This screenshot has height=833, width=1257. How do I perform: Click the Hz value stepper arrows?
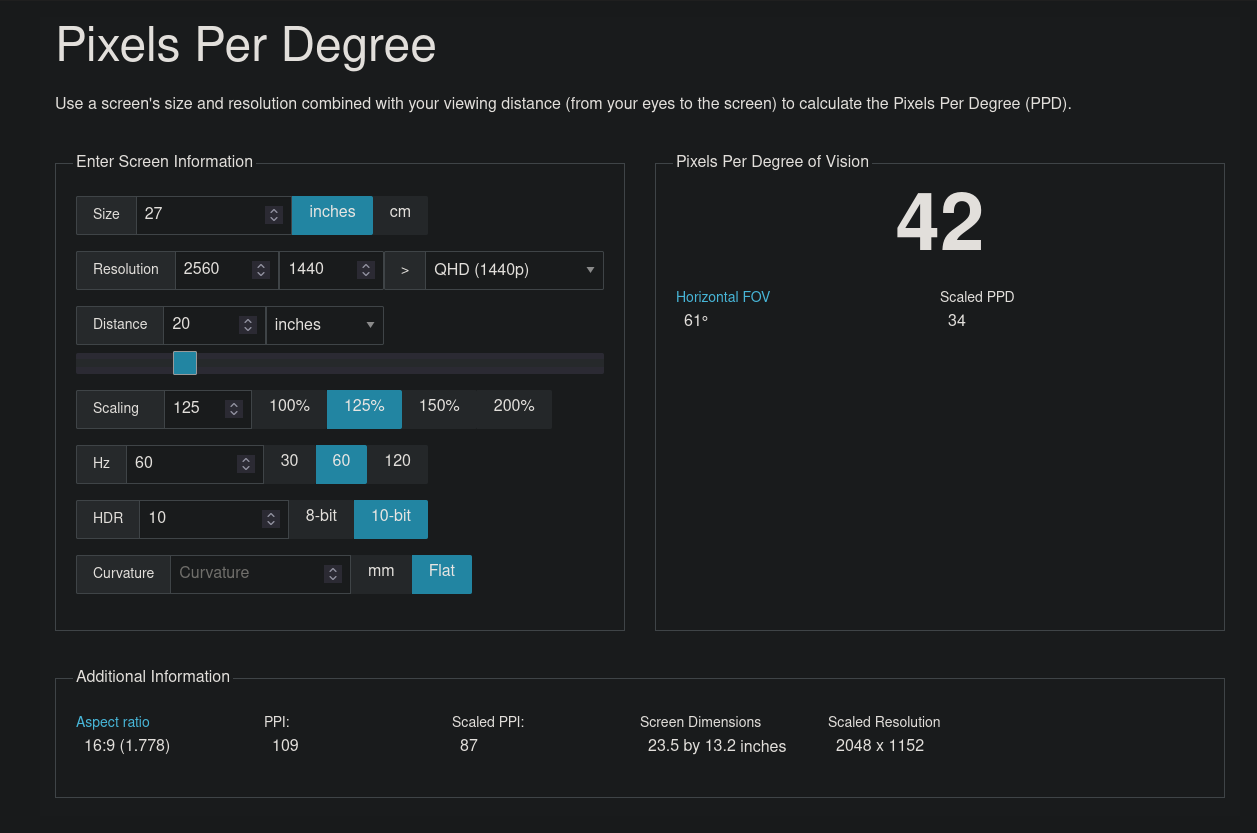[246, 463]
